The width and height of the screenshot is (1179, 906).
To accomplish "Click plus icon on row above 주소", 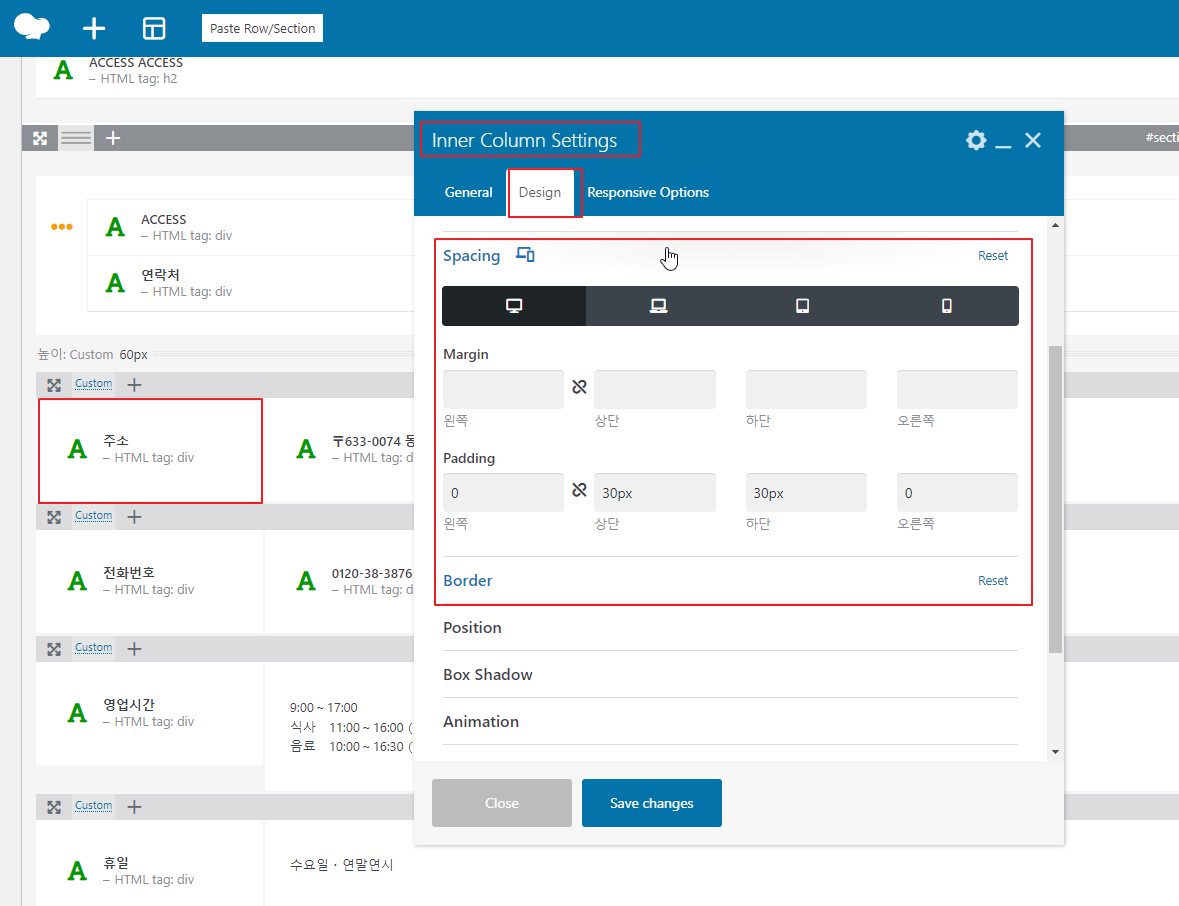I will tap(134, 385).
